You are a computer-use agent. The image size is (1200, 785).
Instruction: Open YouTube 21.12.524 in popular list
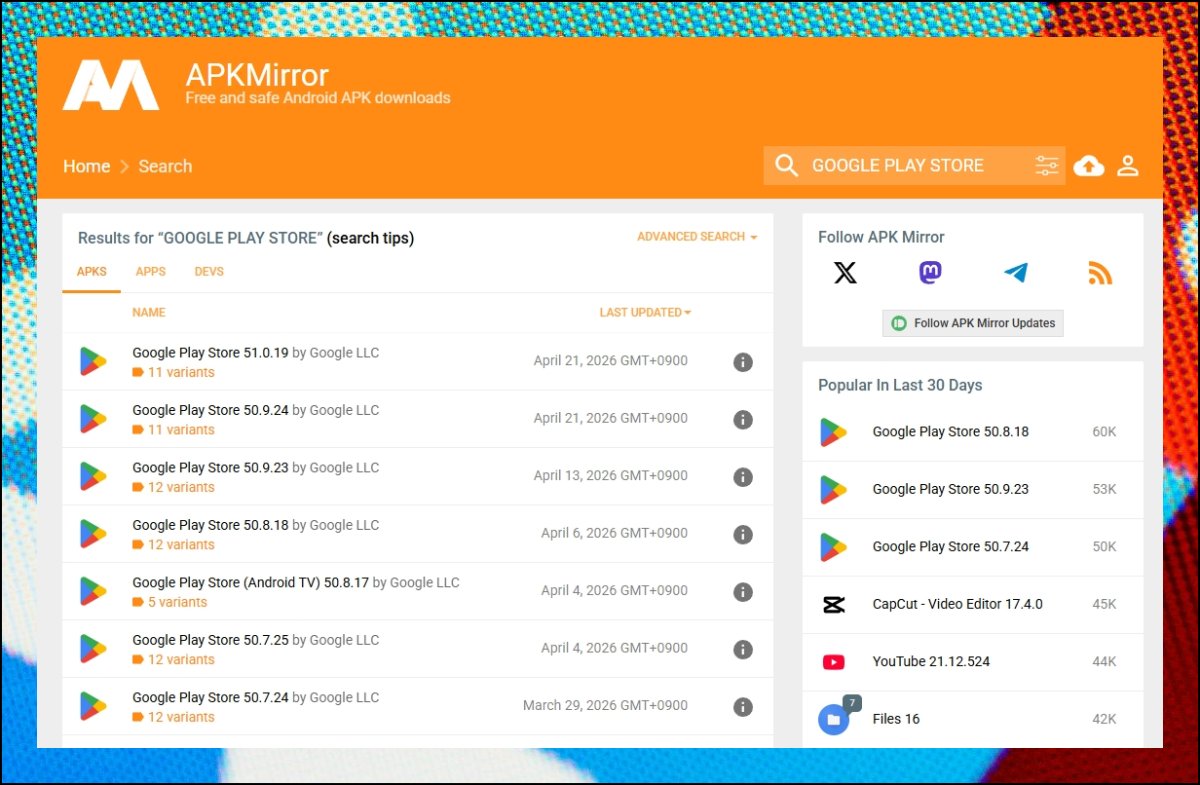pos(931,662)
